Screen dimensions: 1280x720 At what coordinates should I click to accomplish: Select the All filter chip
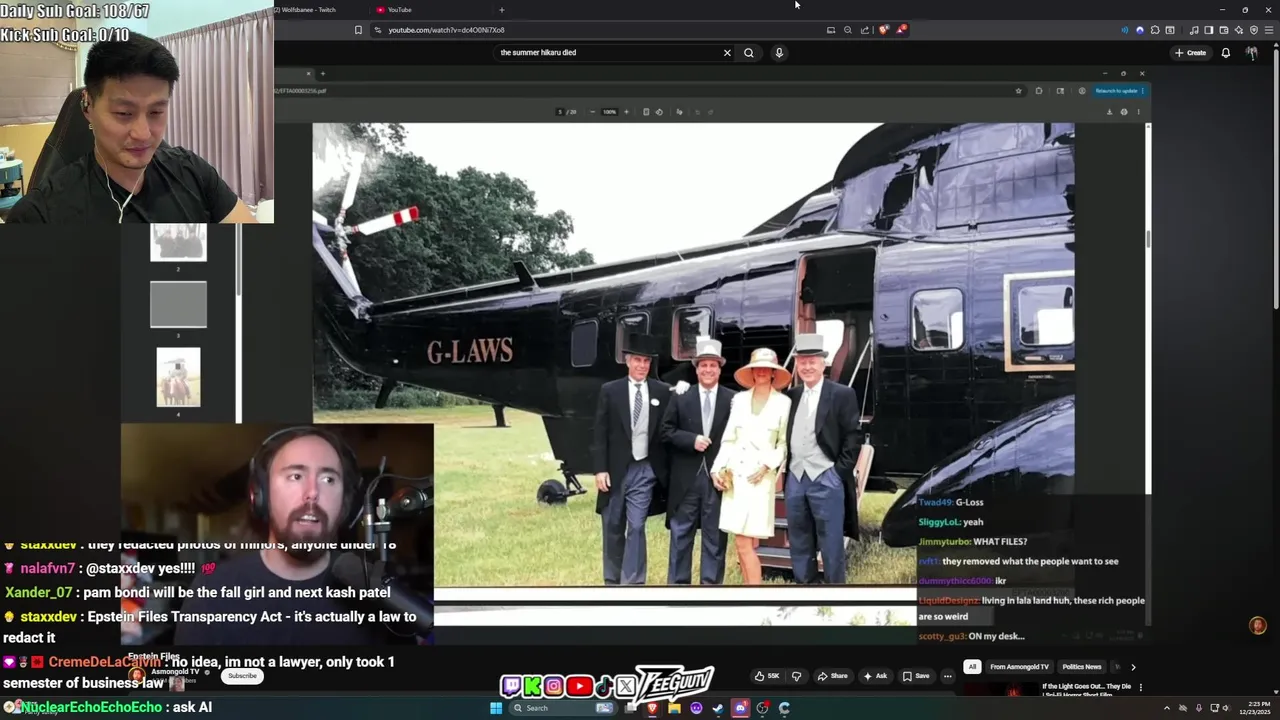[972, 667]
